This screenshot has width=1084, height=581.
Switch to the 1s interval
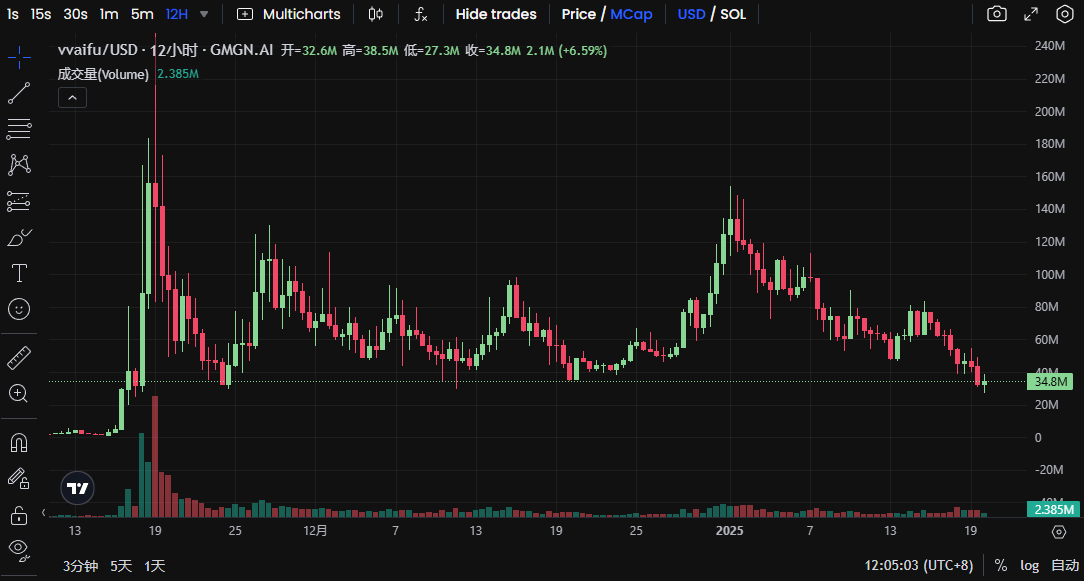12,14
